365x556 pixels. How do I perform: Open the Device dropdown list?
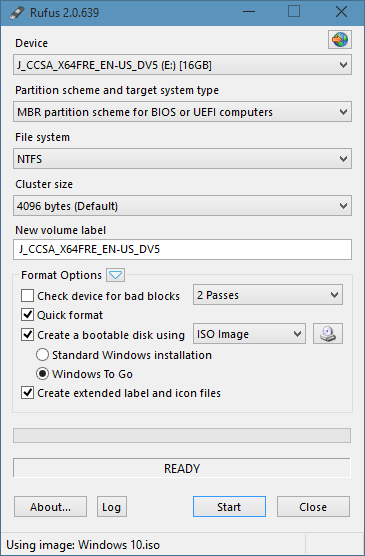(182, 65)
